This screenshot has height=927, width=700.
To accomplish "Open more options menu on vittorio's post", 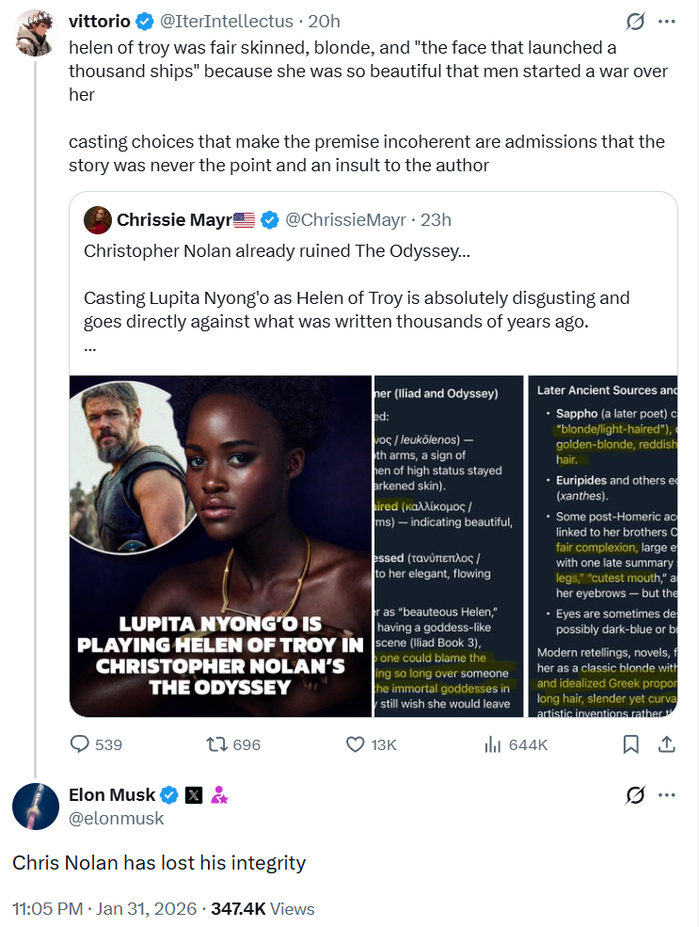I will coord(667,21).
